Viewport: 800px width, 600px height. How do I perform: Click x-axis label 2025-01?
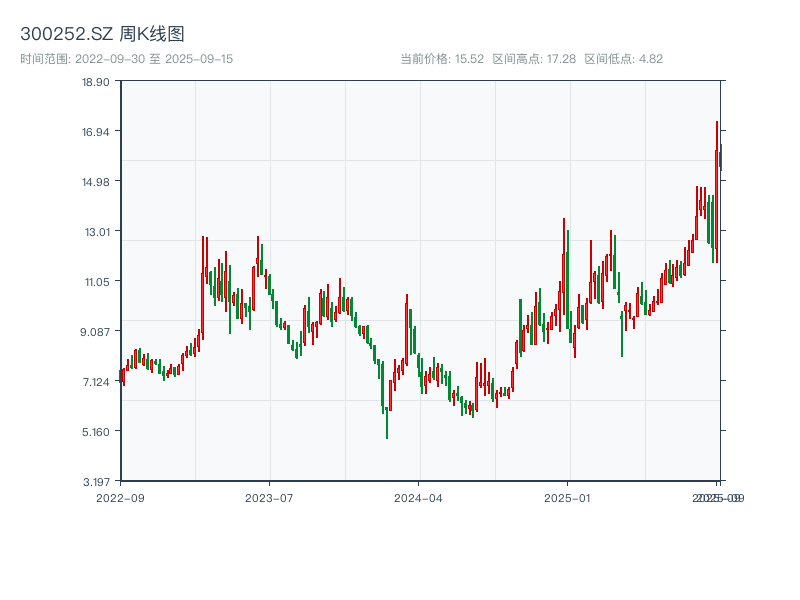567,498
